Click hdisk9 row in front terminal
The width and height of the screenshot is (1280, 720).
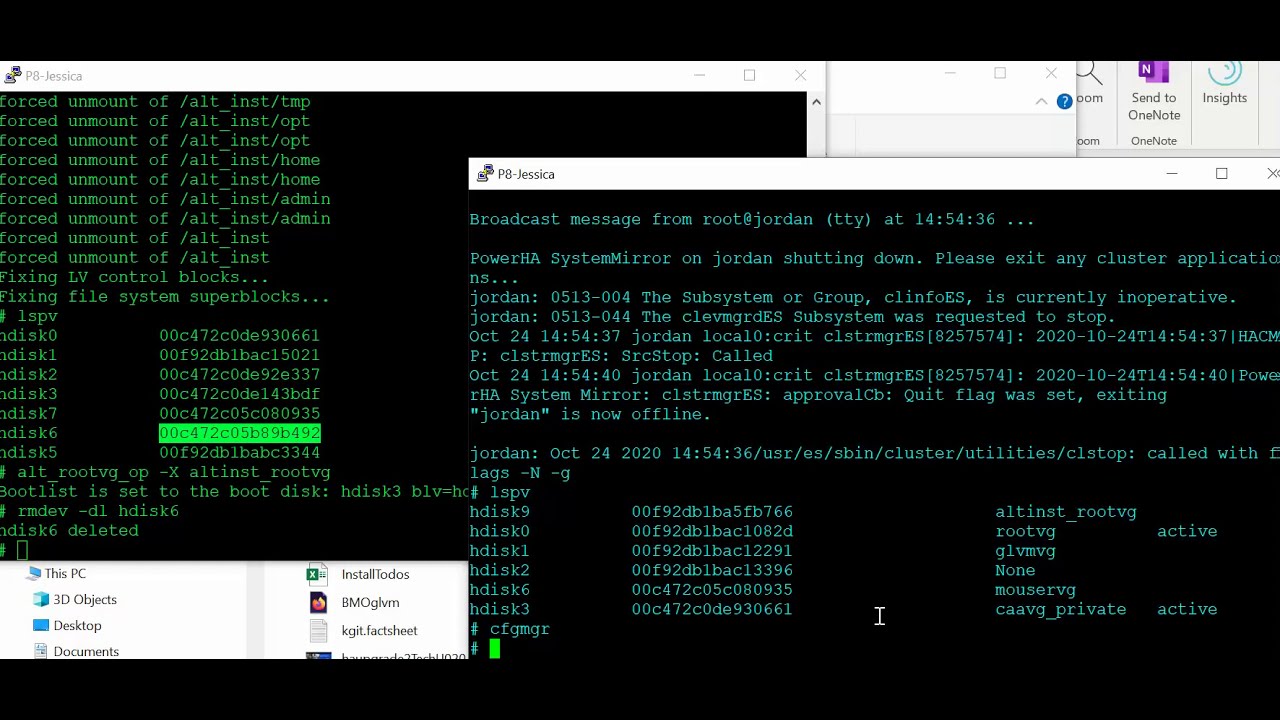[803, 512]
